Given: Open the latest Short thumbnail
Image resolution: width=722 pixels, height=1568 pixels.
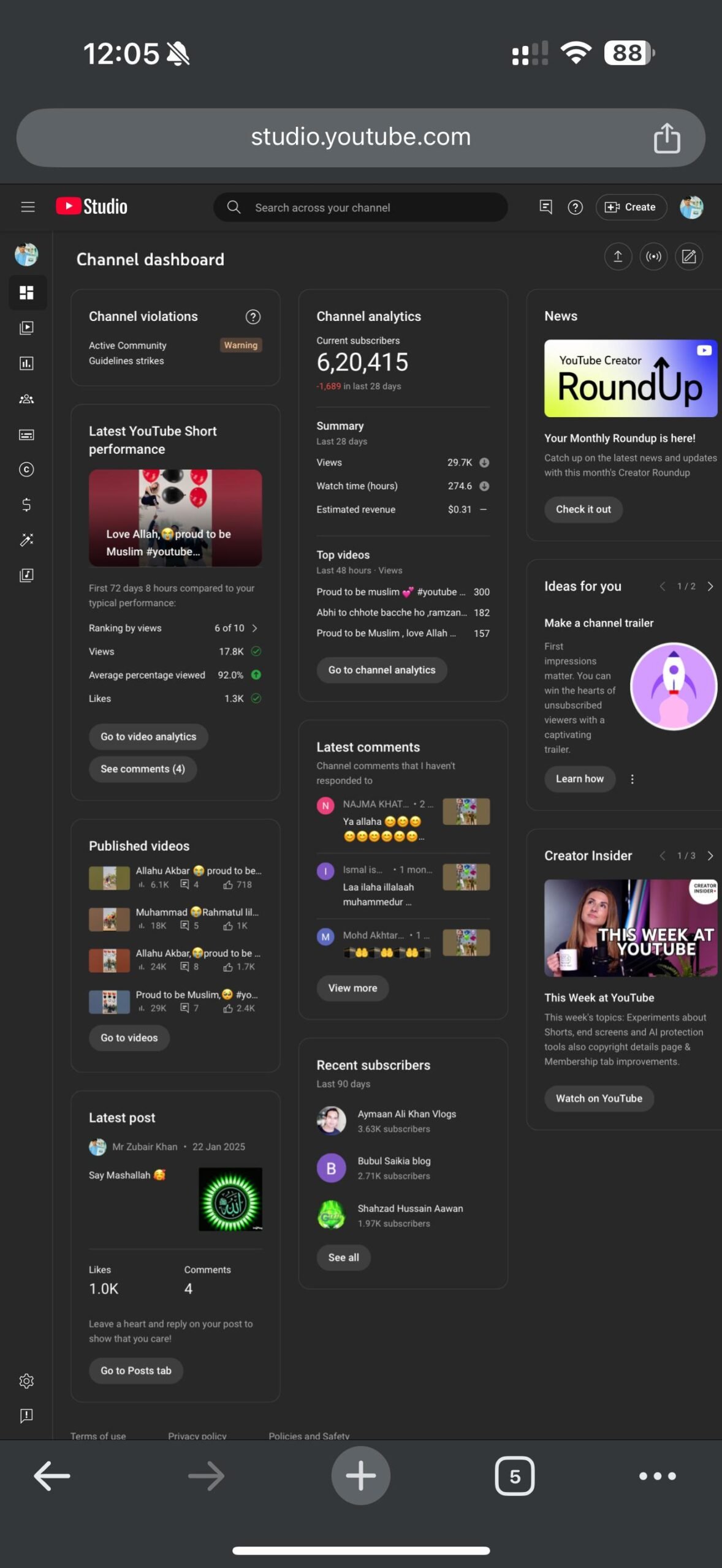Looking at the screenshot, I should (x=175, y=518).
